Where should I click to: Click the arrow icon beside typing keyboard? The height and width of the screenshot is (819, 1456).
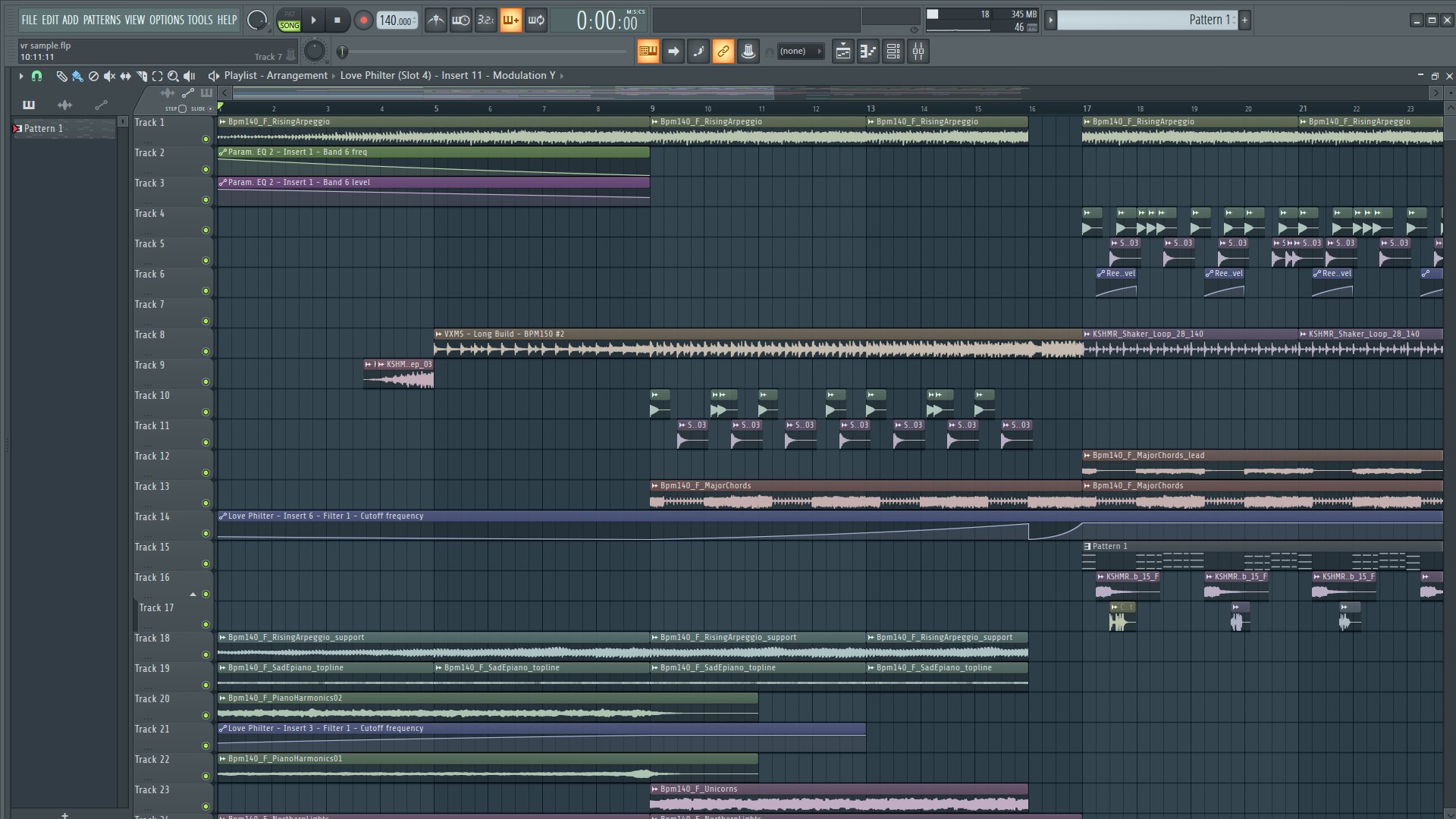pyautogui.click(x=673, y=52)
